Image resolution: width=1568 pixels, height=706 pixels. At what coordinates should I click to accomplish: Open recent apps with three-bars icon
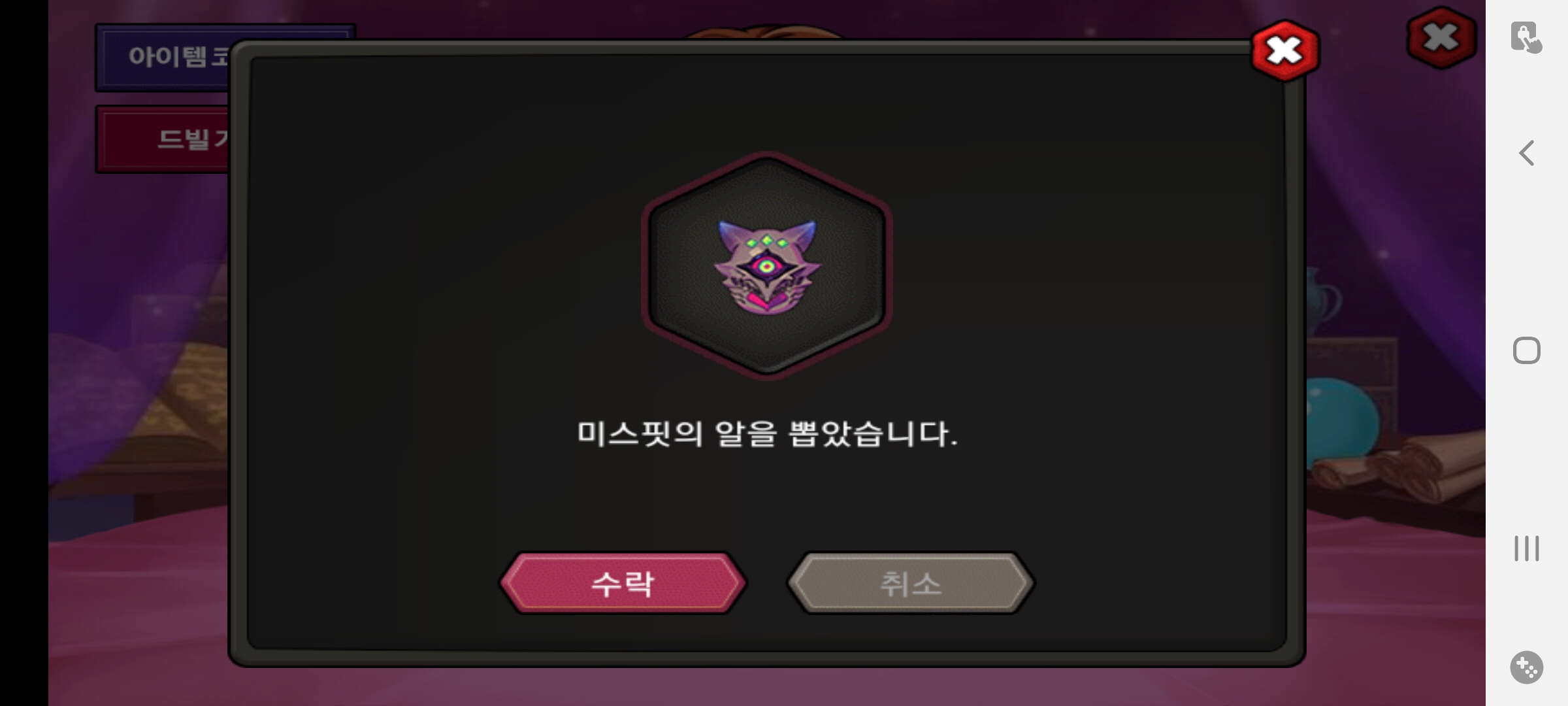pyautogui.click(x=1527, y=548)
